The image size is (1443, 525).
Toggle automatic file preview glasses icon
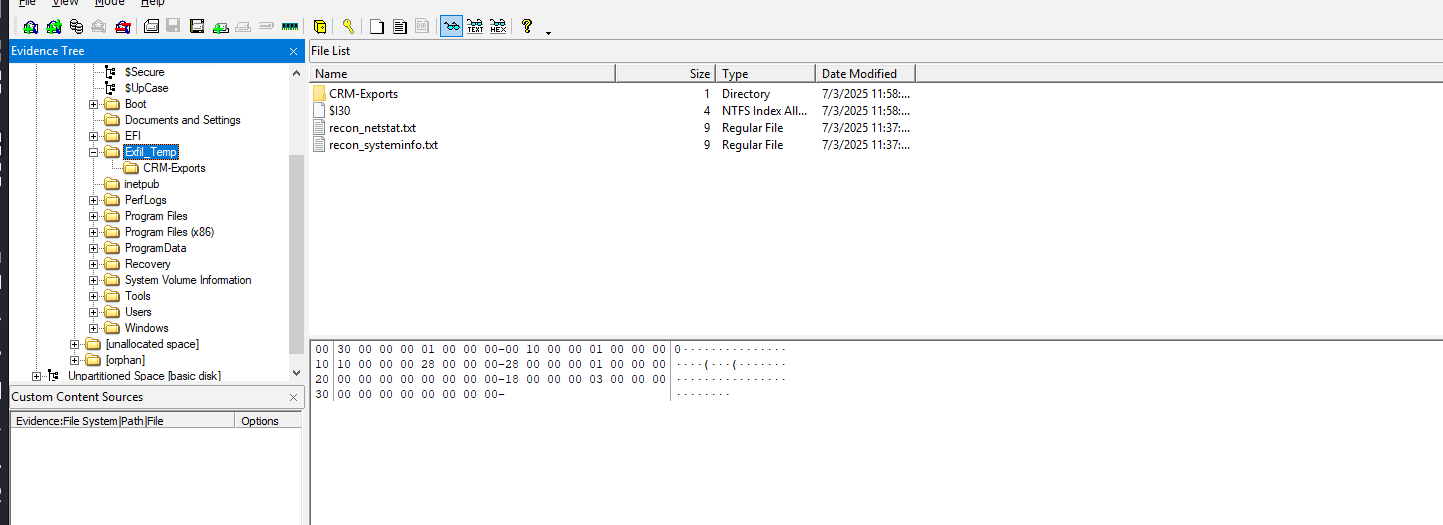[452, 27]
